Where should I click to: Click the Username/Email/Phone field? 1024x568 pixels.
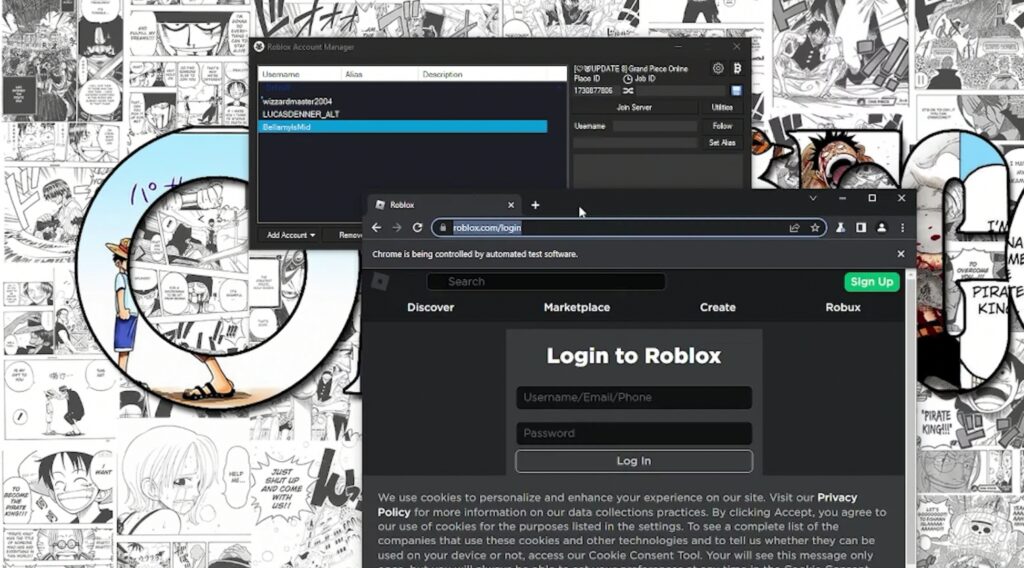(633, 398)
